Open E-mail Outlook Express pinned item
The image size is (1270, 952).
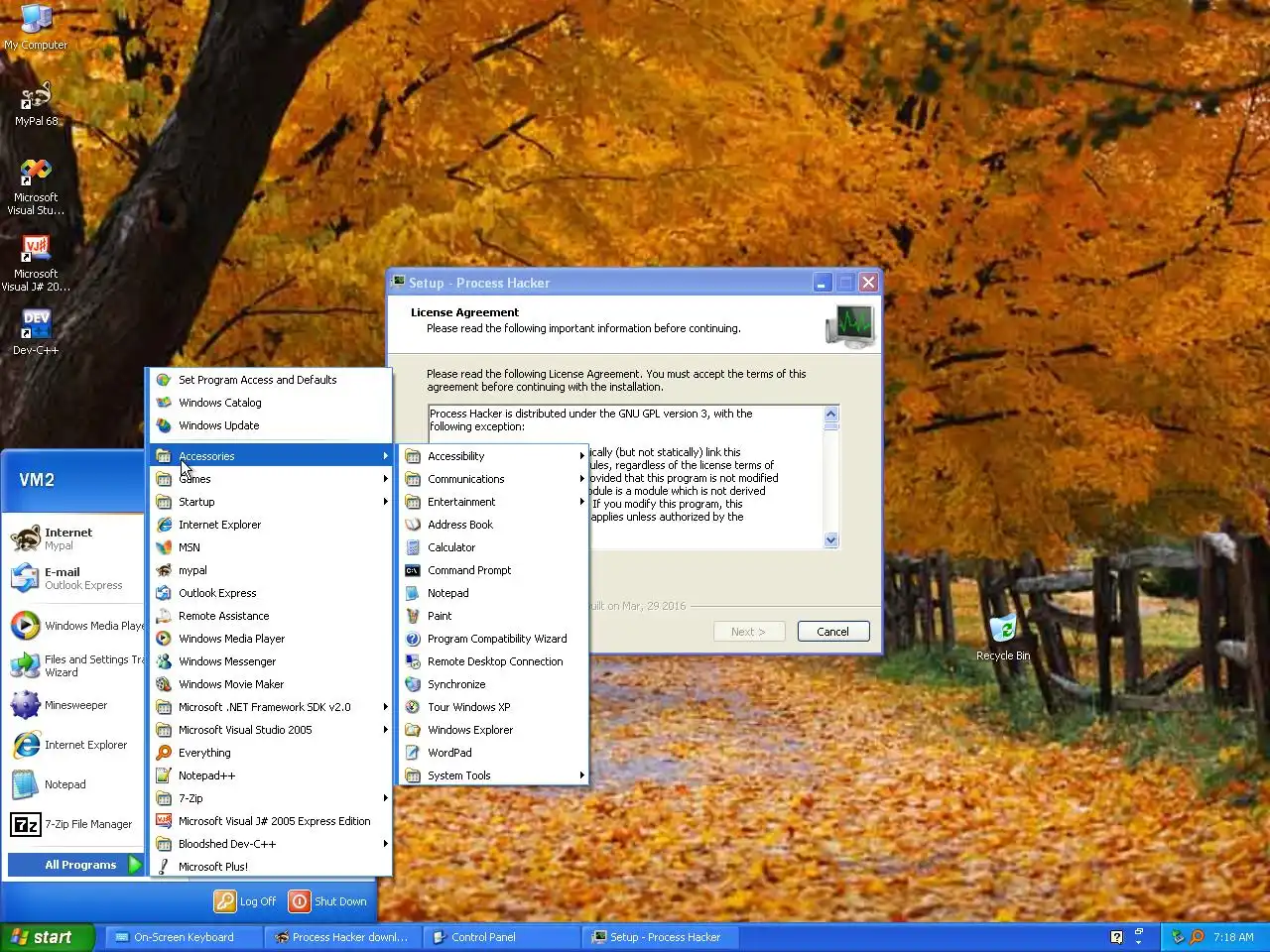(x=77, y=578)
